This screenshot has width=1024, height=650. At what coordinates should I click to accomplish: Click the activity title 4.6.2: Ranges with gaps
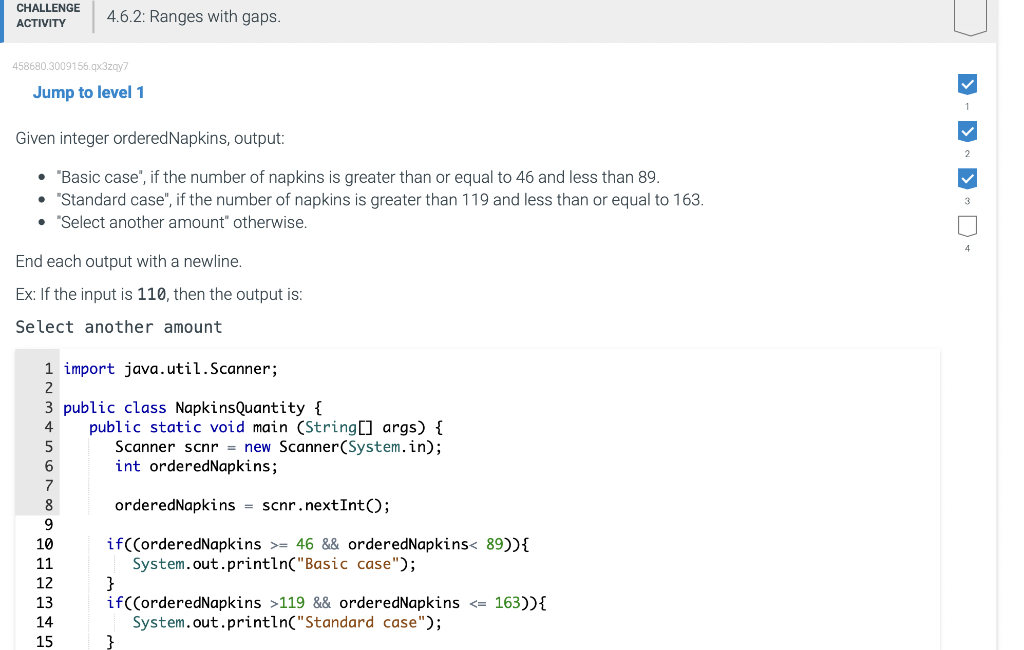[195, 16]
